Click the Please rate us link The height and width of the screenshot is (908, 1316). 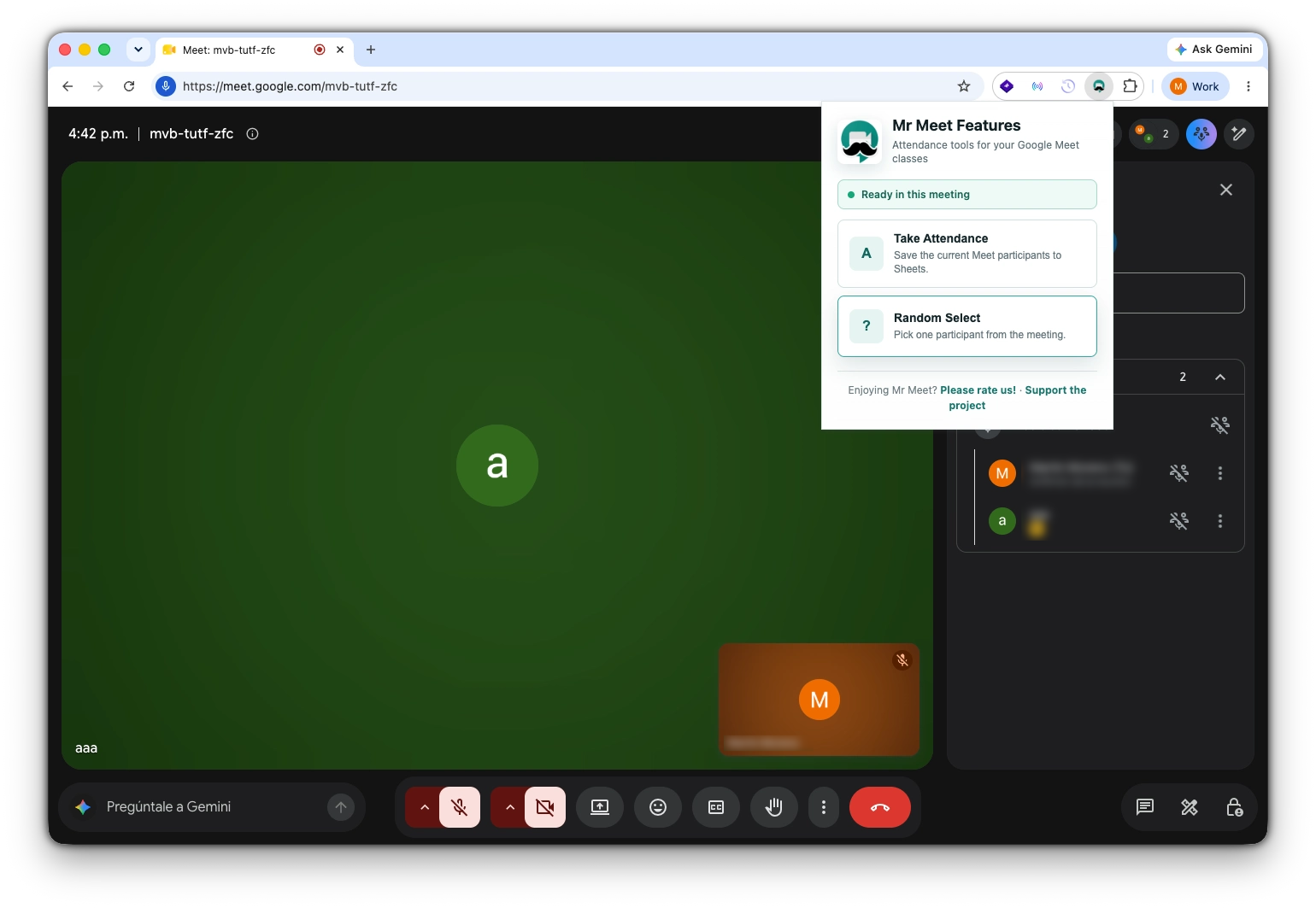click(x=978, y=390)
